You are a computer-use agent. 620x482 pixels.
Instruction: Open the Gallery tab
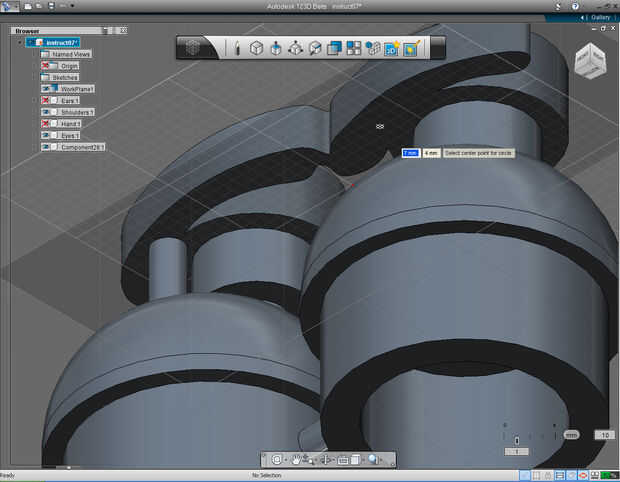coord(599,17)
